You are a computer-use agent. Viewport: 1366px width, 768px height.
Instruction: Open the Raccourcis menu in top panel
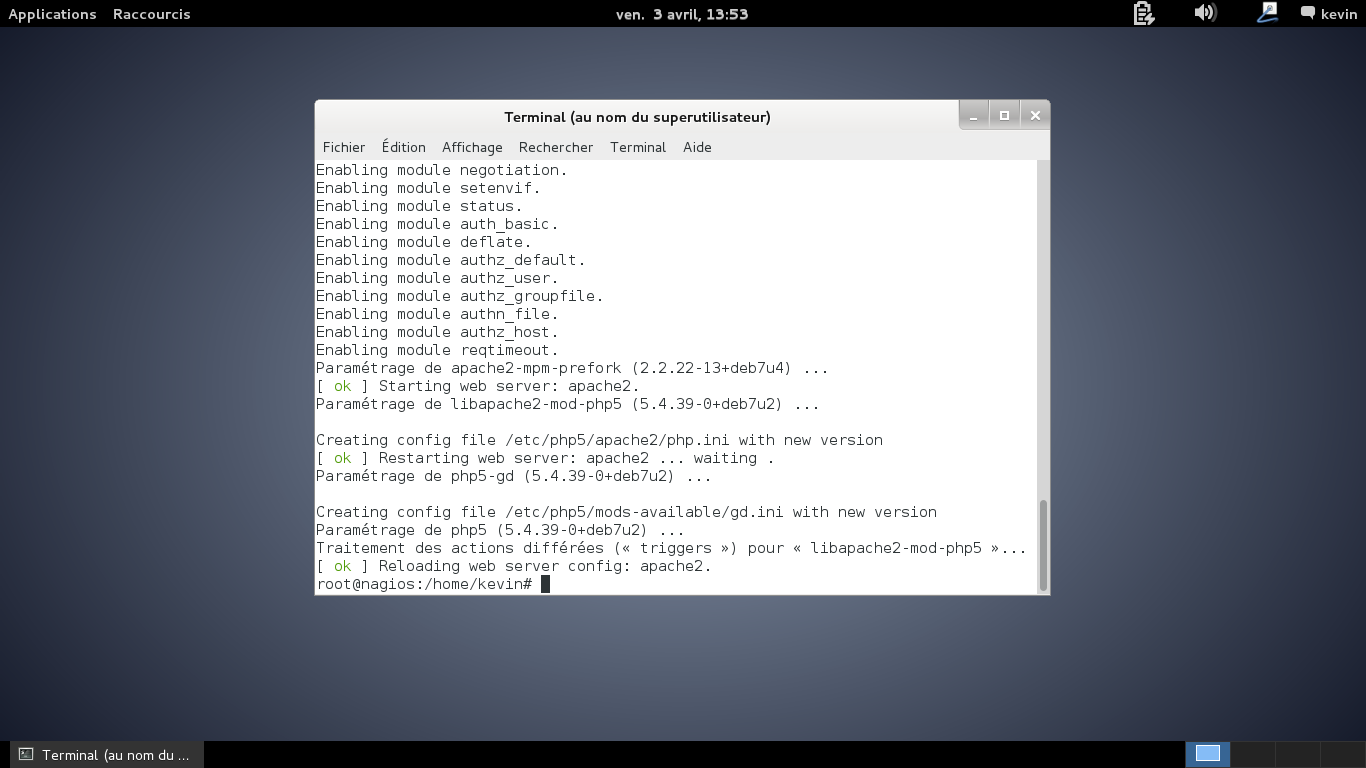point(152,14)
